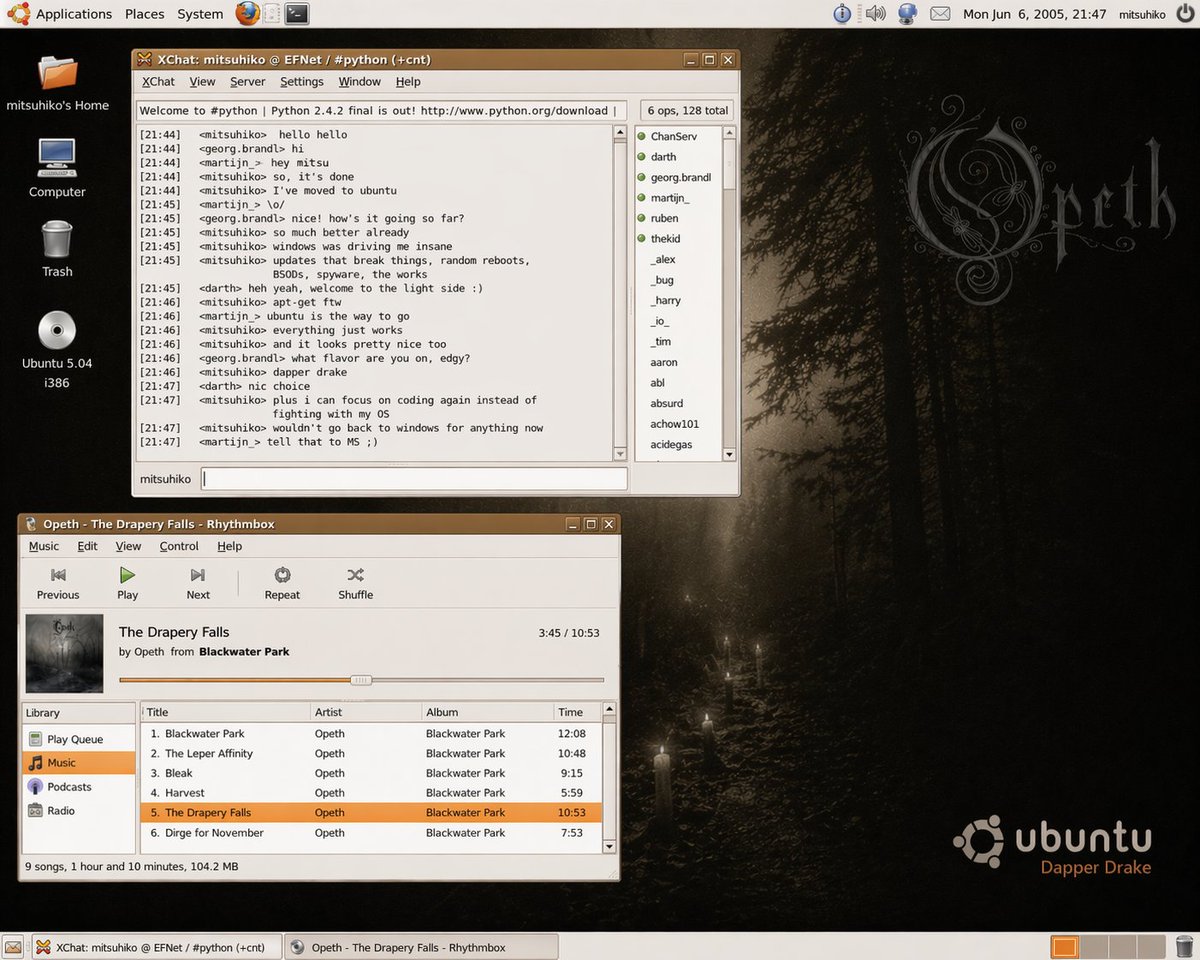
Task: Open Radio in Library sidebar
Action: [79, 811]
